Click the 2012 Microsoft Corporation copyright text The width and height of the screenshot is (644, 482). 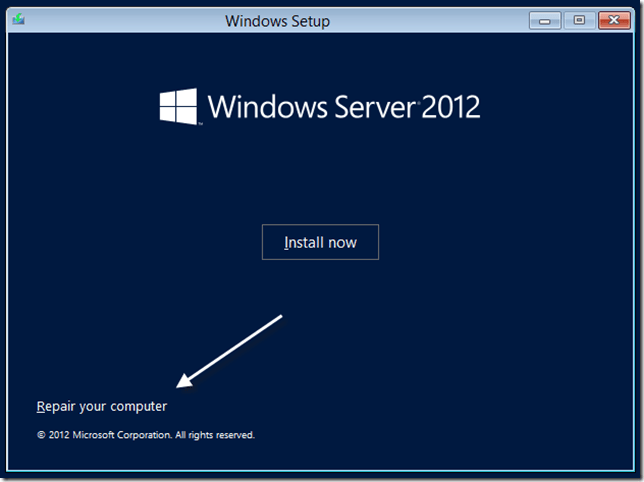pos(146,435)
